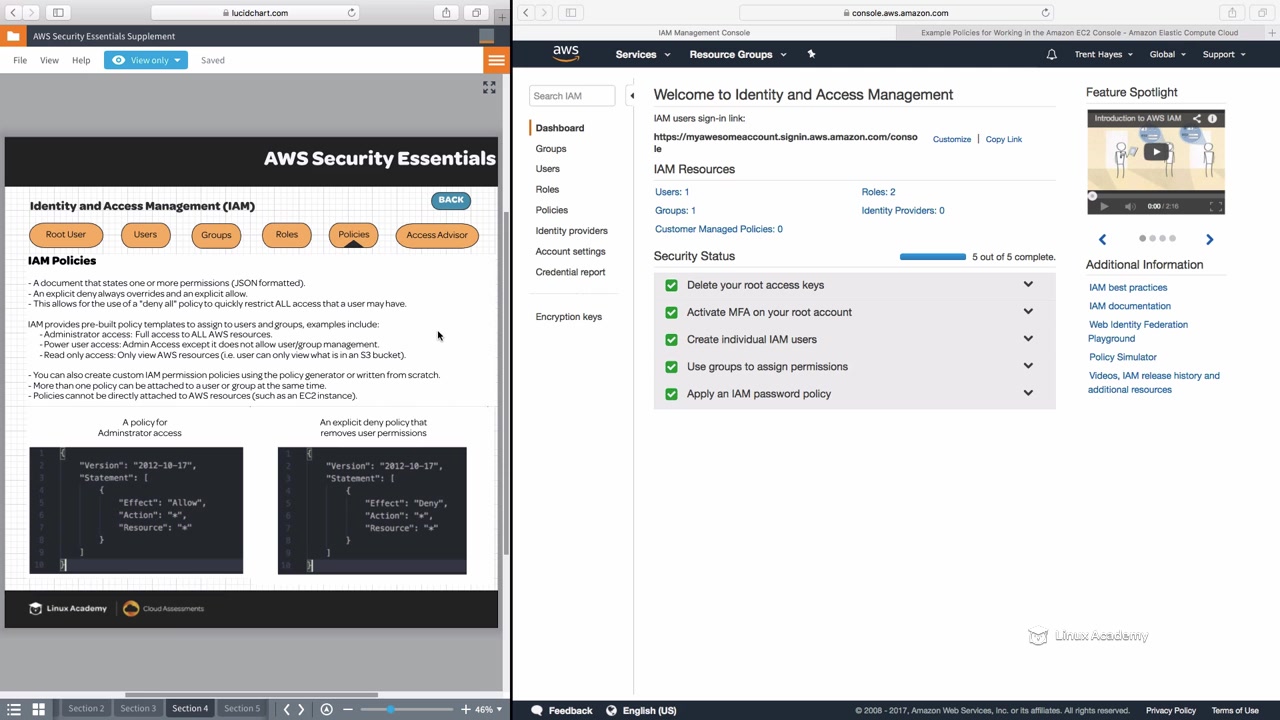Open the Lucidchart Help menu
1280x720 pixels.
(x=81, y=60)
